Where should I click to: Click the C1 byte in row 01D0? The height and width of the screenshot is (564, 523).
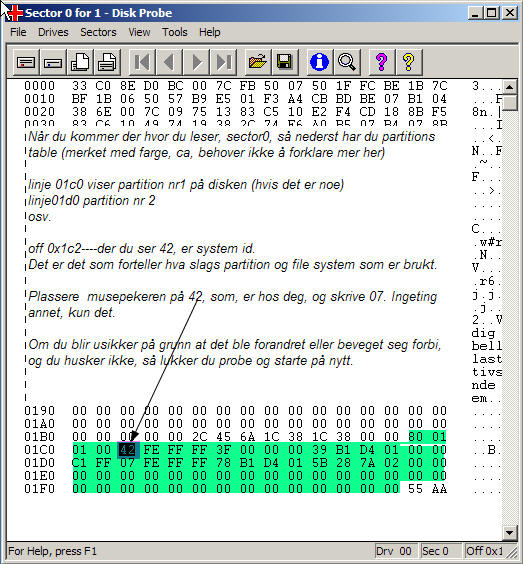pyautogui.click(x=79, y=463)
